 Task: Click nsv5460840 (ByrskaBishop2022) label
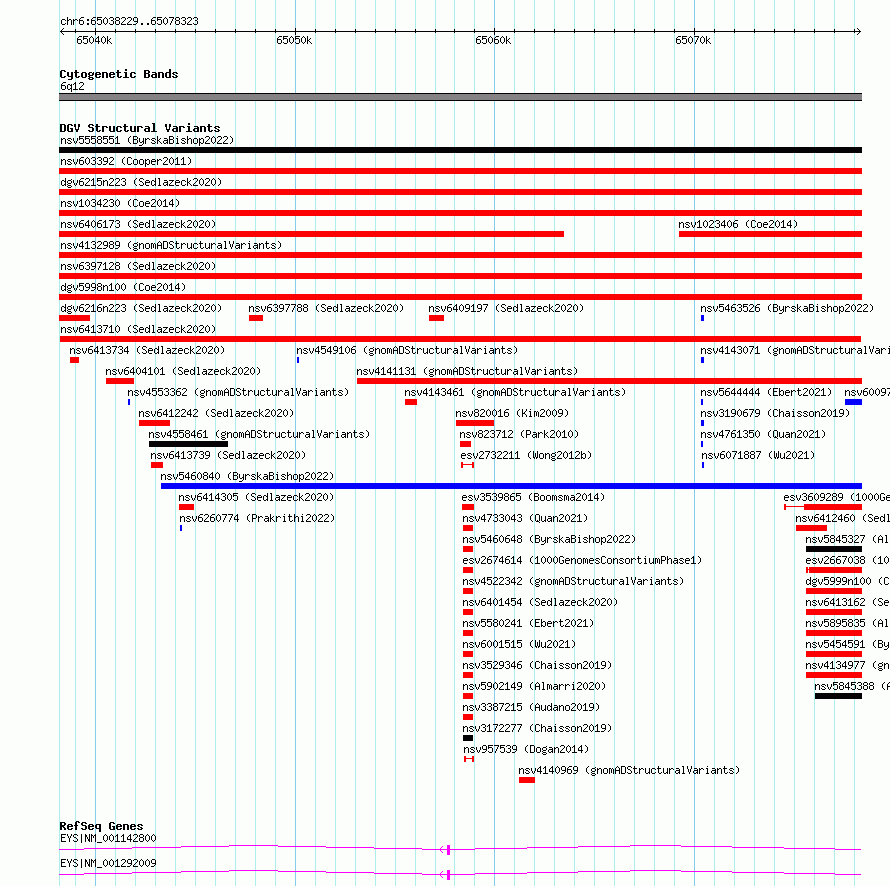(247, 476)
